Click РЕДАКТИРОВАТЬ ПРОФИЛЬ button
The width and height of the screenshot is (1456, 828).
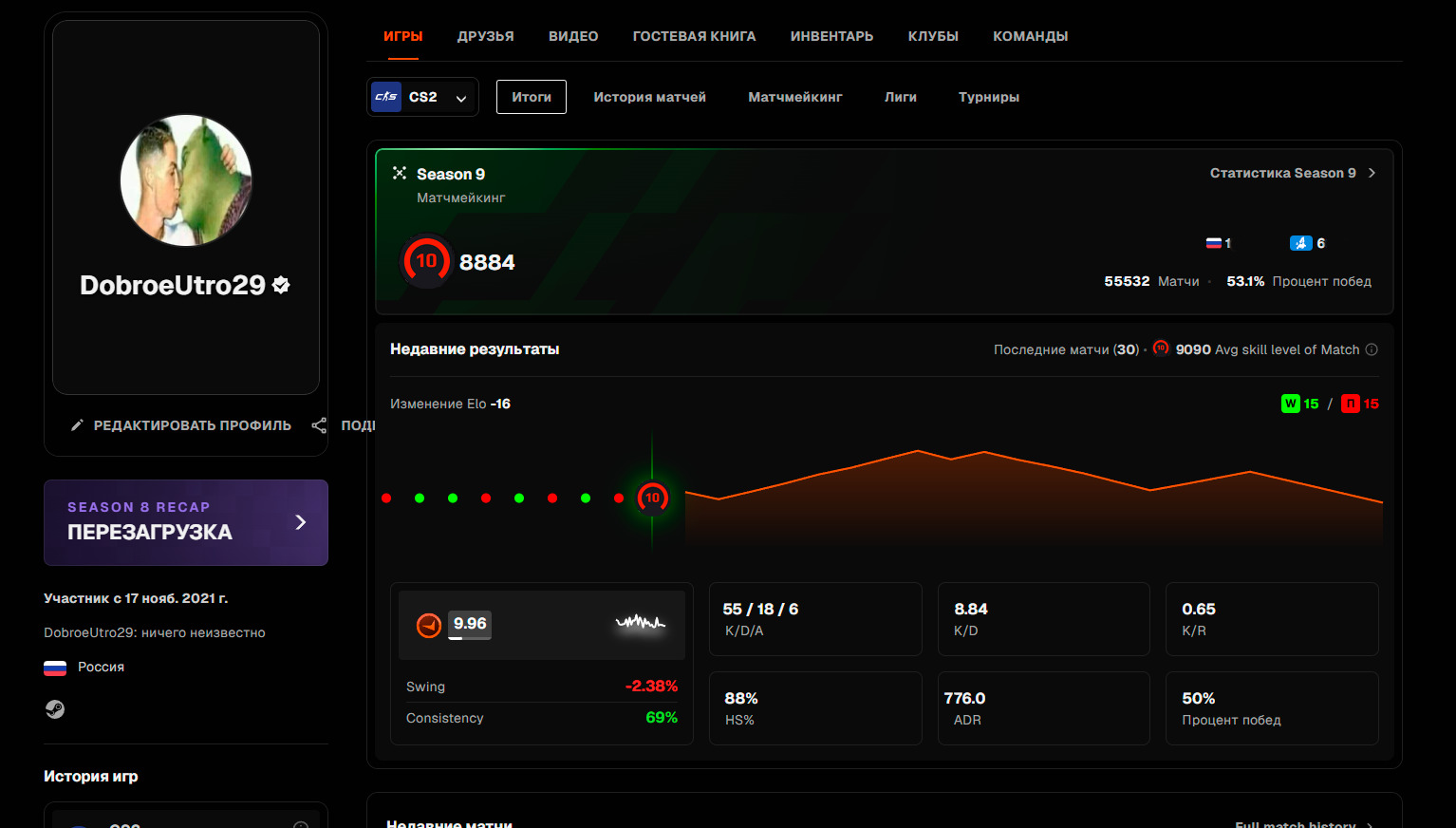pos(181,425)
